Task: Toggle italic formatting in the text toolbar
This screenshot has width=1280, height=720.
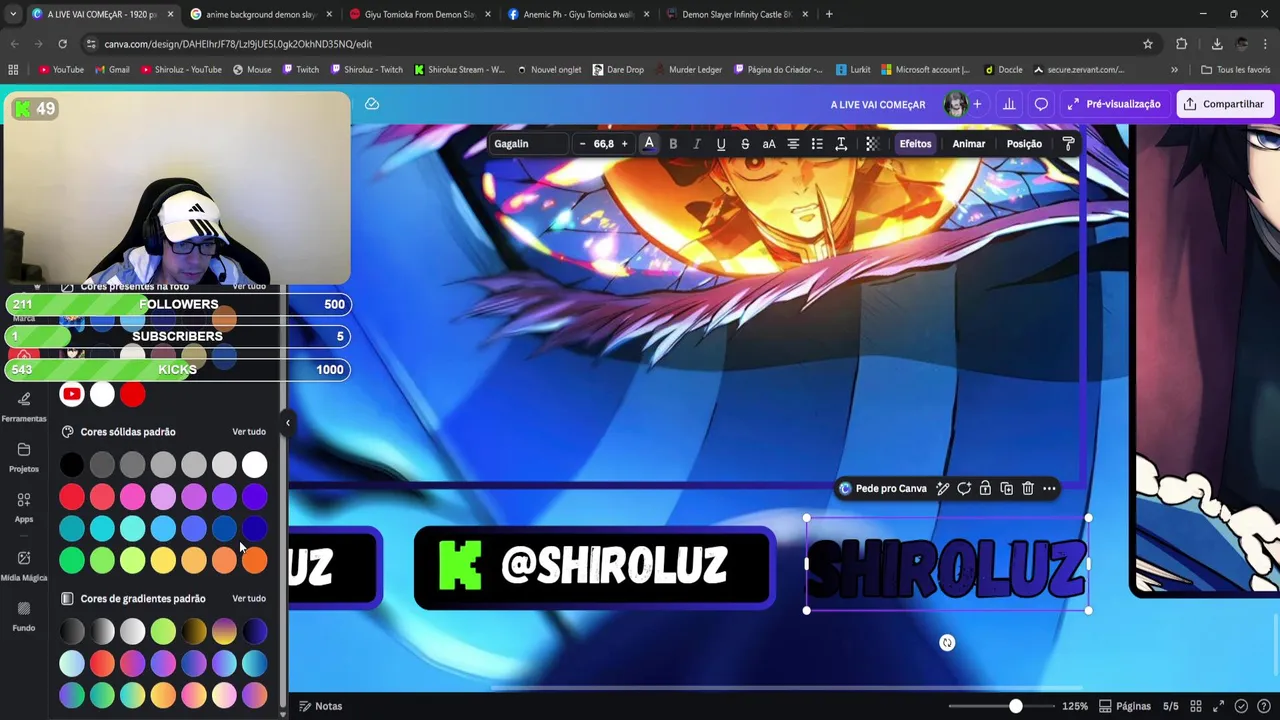Action: tap(697, 144)
